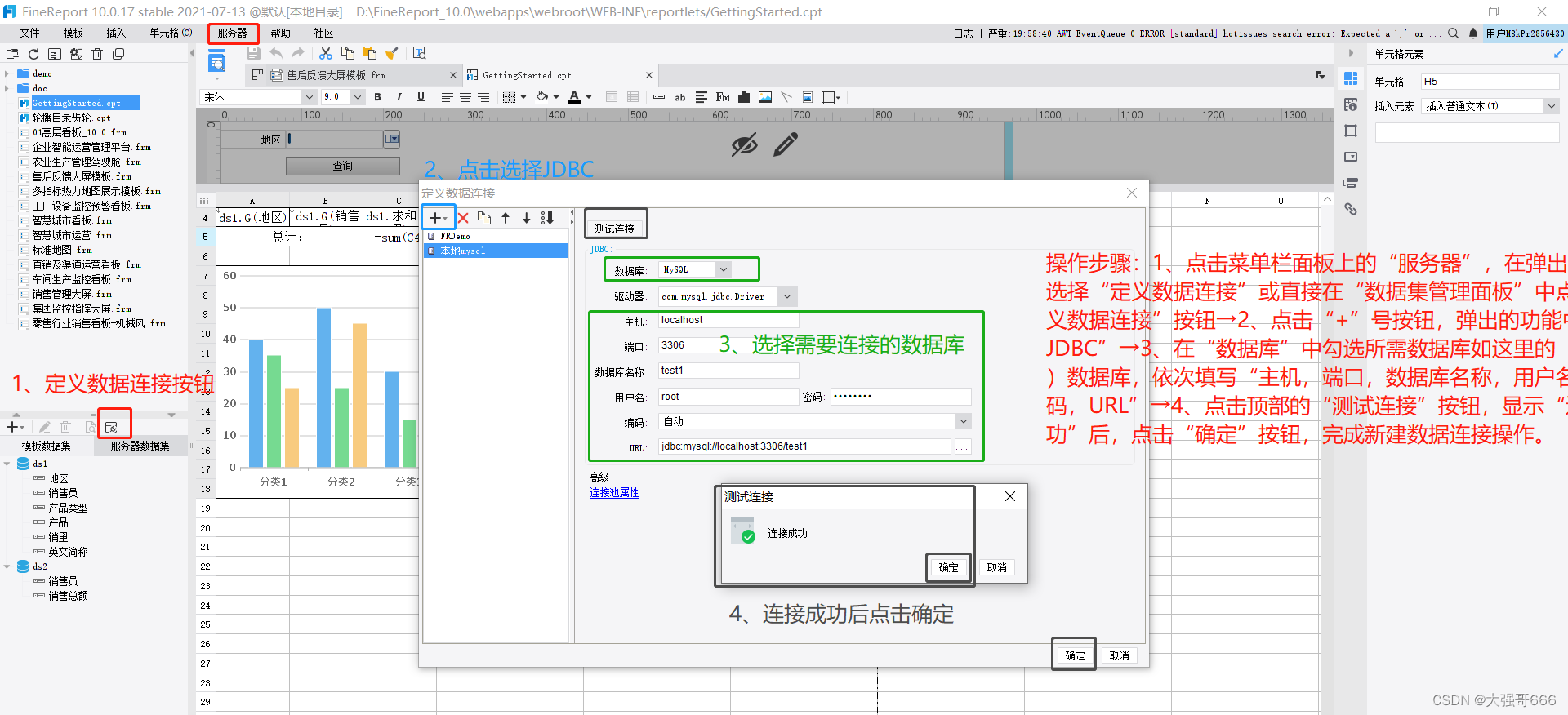Click the 测试连接 button
The height and width of the screenshot is (715, 1568).
pyautogui.click(x=615, y=229)
